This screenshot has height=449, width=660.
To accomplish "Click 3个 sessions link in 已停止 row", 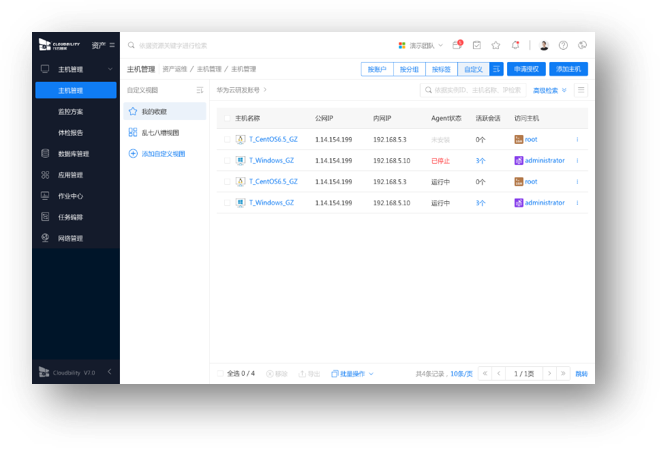I will 480,160.
